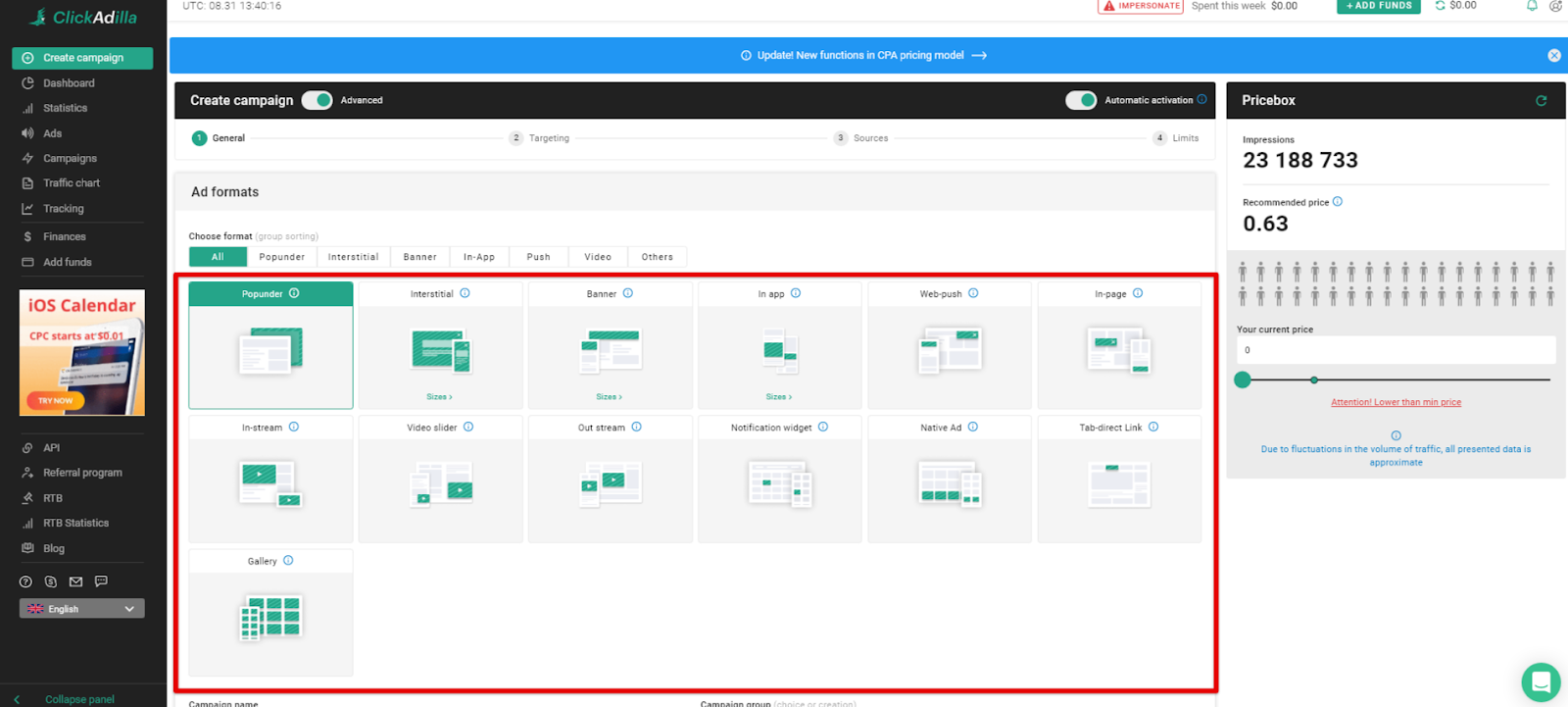The image size is (1568, 707).
Task: Open Statistics in the sidebar
Action: [65, 108]
